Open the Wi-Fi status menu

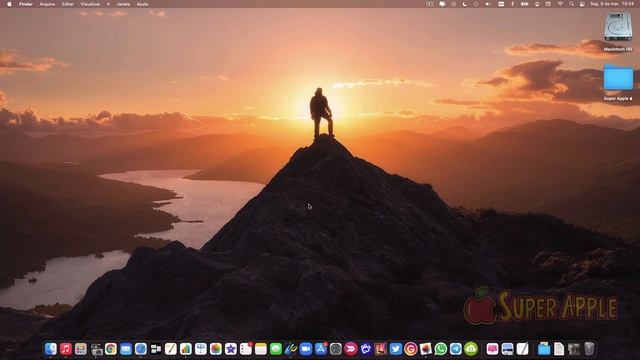click(x=560, y=4)
